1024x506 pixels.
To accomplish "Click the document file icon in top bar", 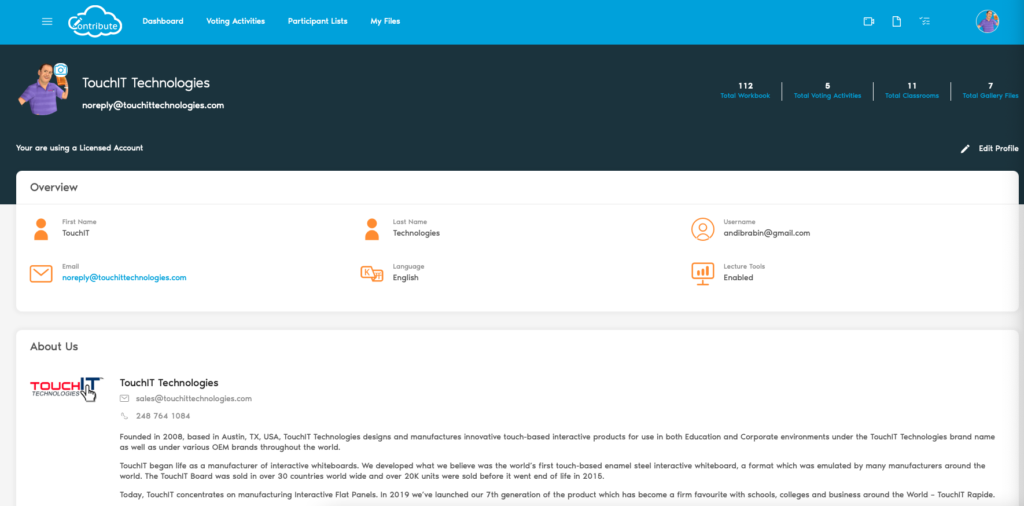I will point(897,22).
